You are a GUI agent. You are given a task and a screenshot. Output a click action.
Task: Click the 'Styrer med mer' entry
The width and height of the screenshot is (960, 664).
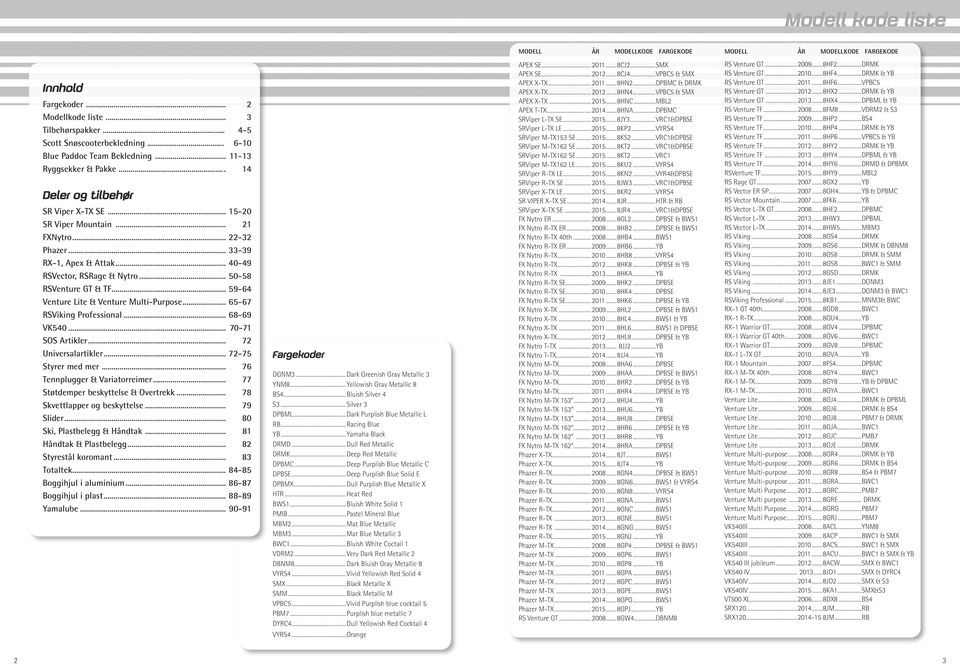147,367
